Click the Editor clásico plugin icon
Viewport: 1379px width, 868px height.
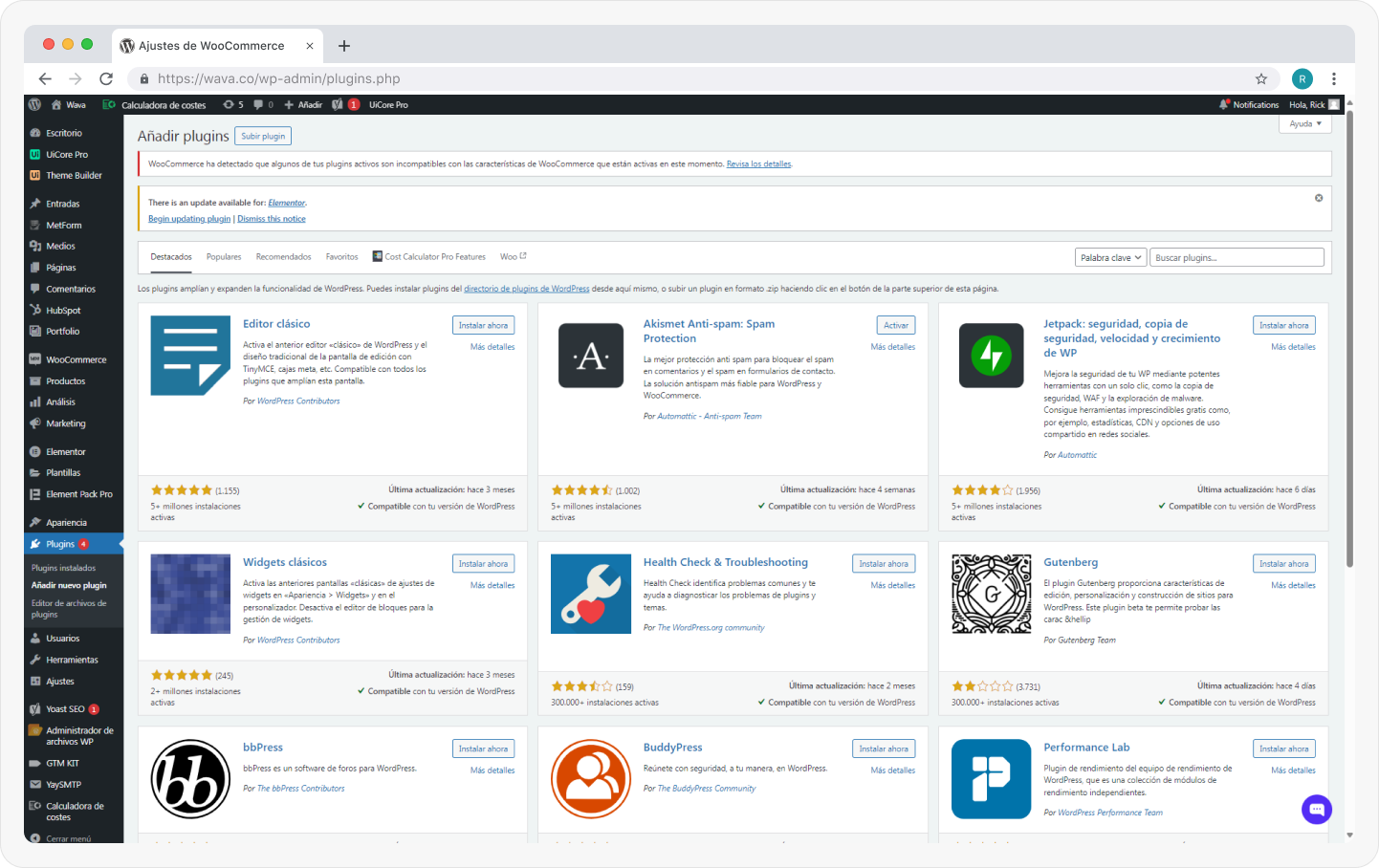tap(190, 356)
